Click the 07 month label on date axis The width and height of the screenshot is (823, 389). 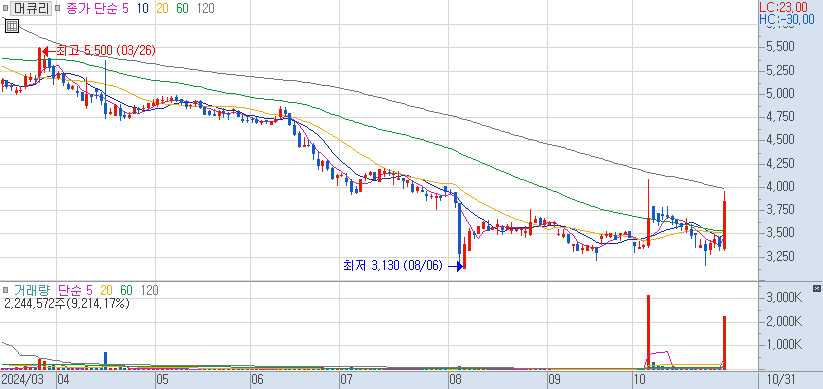[x=346, y=379]
